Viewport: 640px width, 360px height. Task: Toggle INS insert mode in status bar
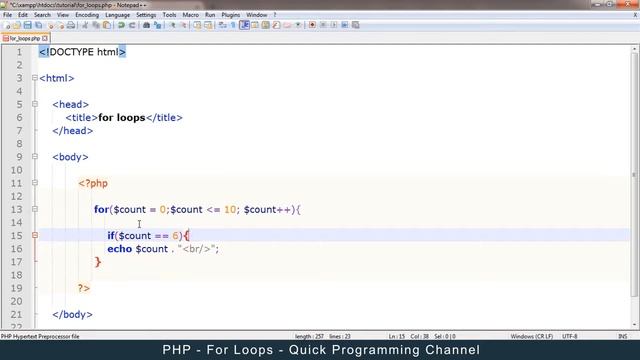click(622, 336)
